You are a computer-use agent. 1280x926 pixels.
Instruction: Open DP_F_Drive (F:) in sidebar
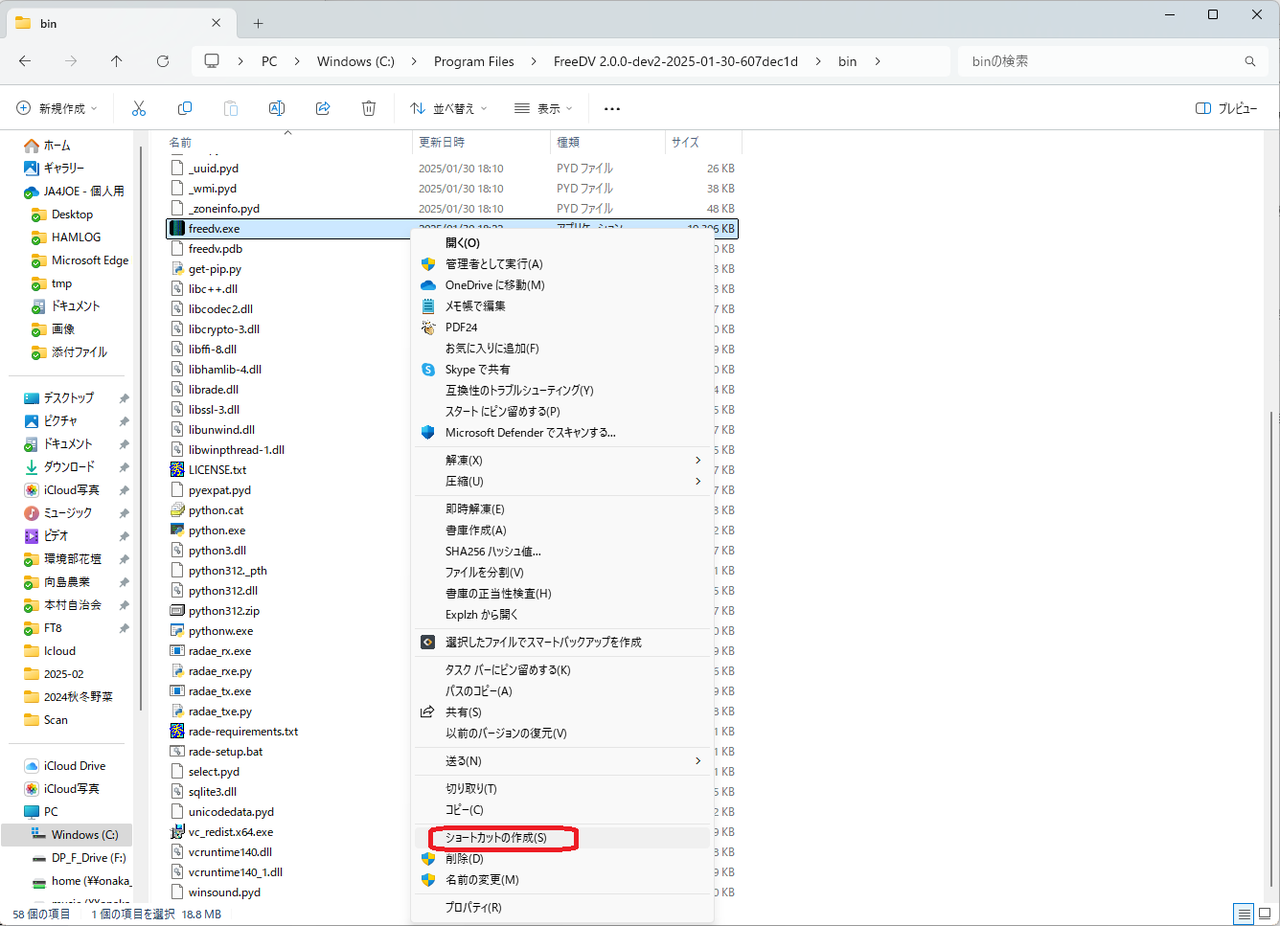pyautogui.click(x=88, y=857)
